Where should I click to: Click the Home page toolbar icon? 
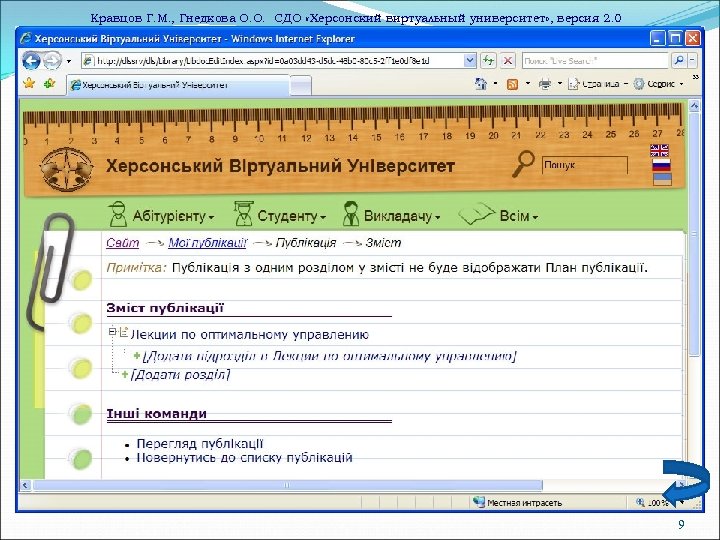pyautogui.click(x=481, y=84)
